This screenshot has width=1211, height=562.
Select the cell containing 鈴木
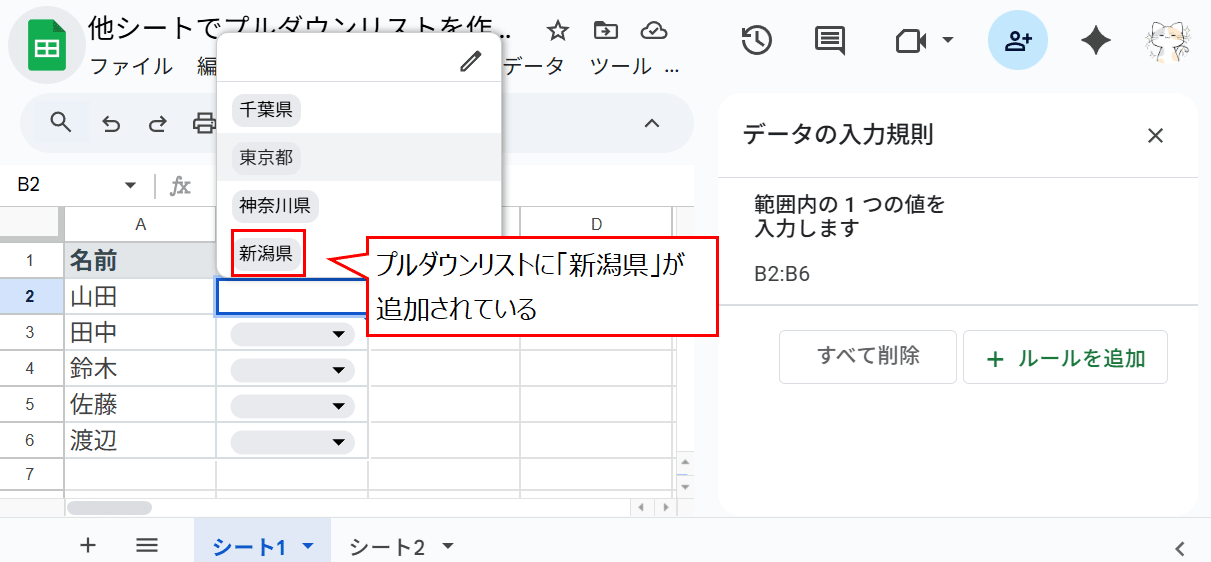(141, 369)
